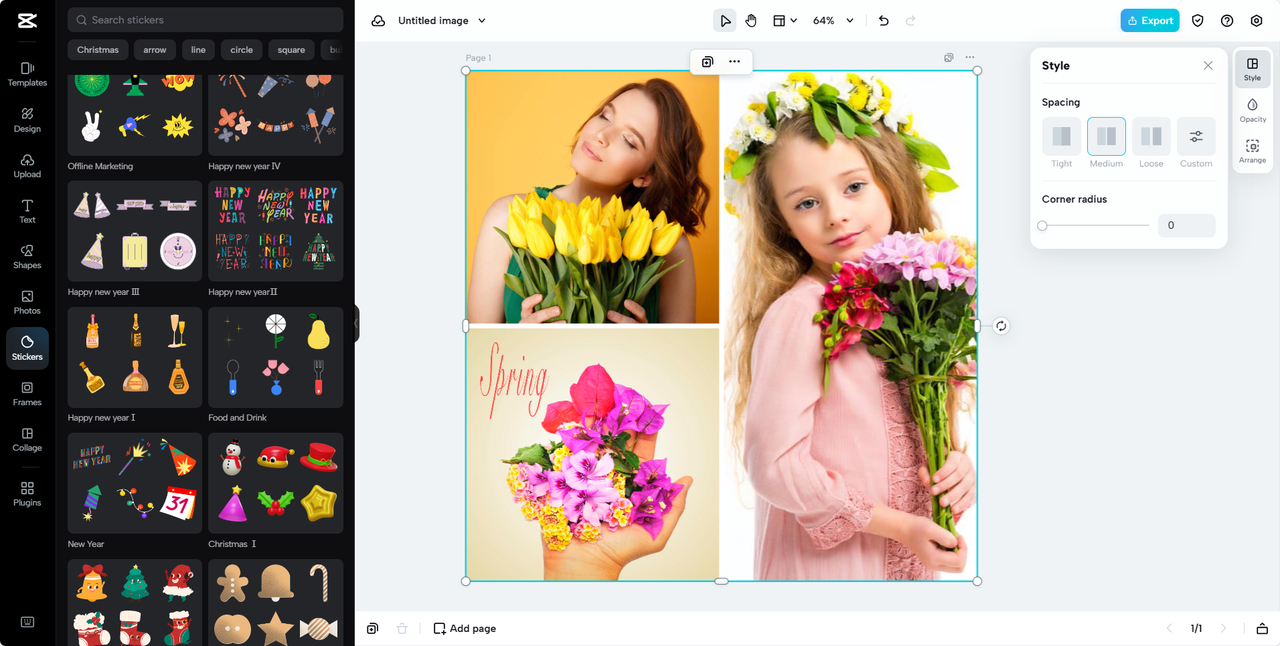Open the 64% zoom dropdown
This screenshot has width=1280, height=646.
pyautogui.click(x=833, y=20)
